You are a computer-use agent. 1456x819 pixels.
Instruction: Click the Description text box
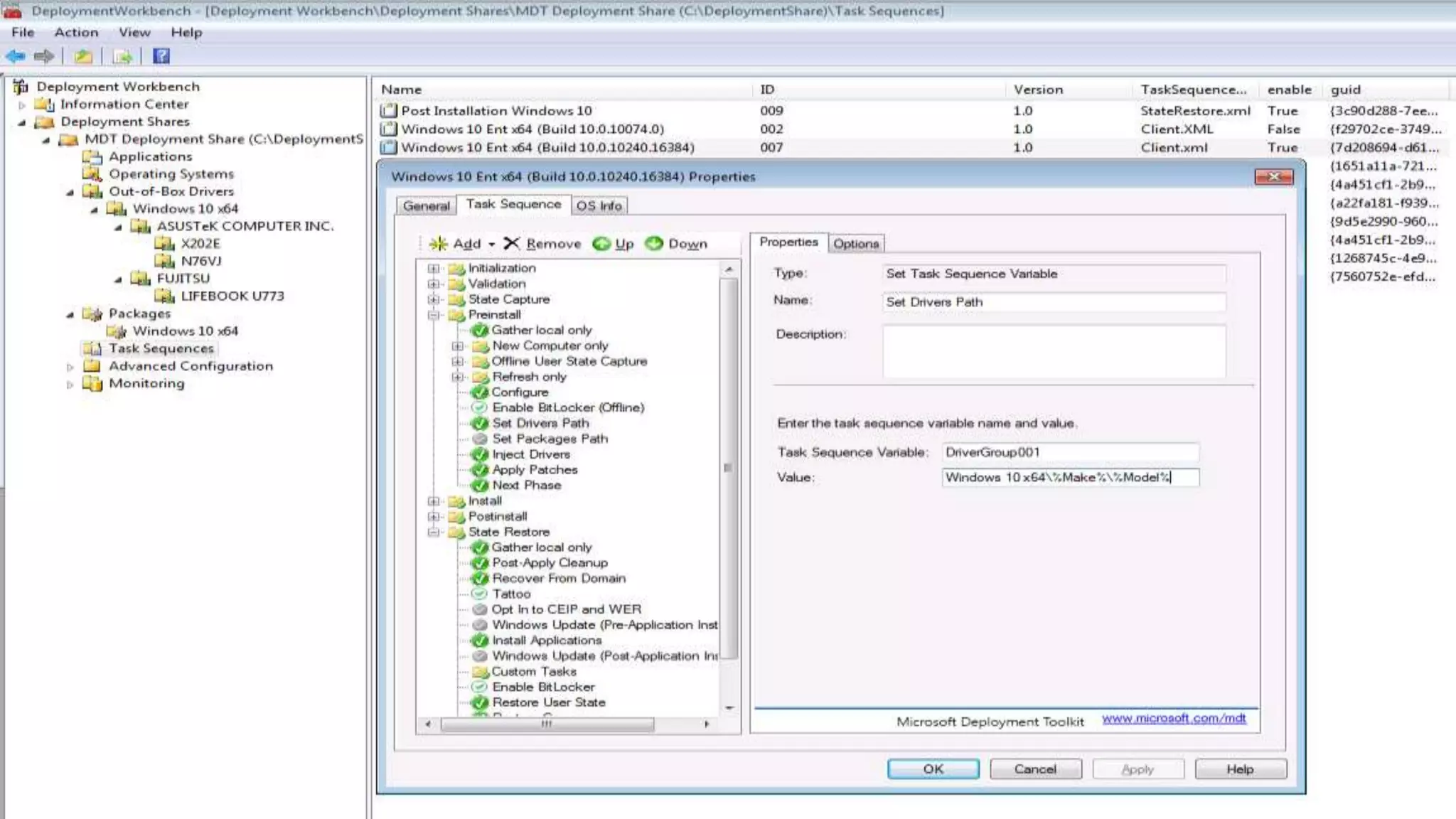[x=1054, y=351]
